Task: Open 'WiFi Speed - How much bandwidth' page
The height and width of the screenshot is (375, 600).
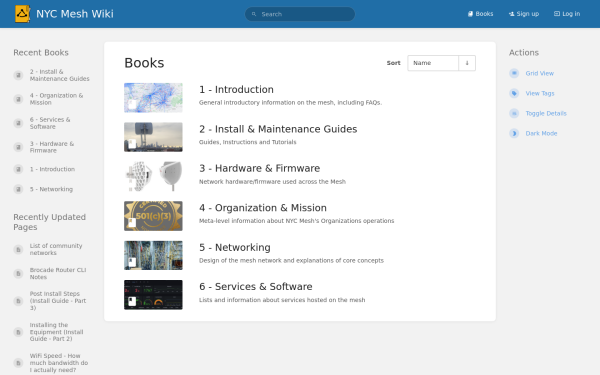Action: [59, 363]
